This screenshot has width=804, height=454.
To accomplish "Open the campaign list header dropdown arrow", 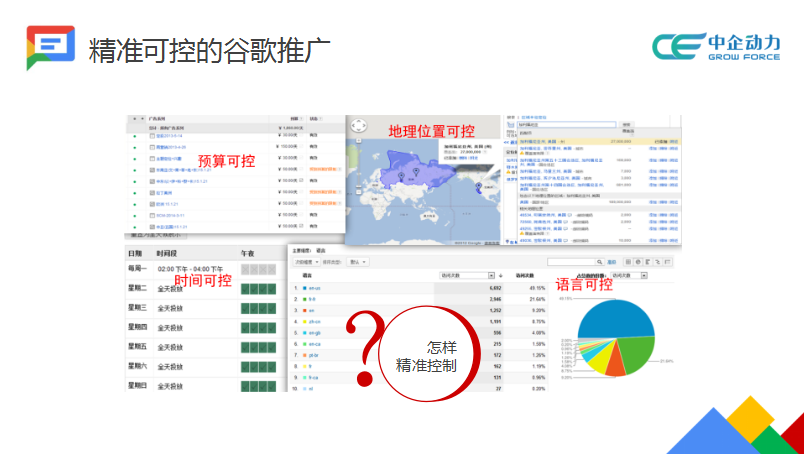I will click(142, 119).
